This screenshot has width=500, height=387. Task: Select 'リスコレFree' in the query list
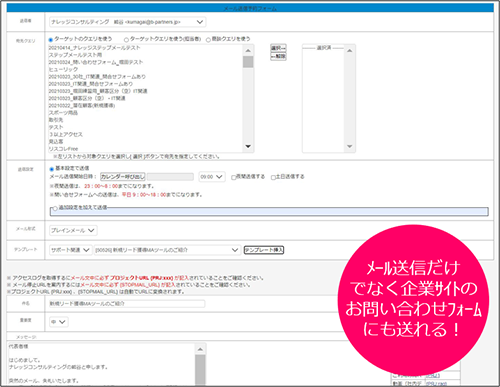pos(63,149)
